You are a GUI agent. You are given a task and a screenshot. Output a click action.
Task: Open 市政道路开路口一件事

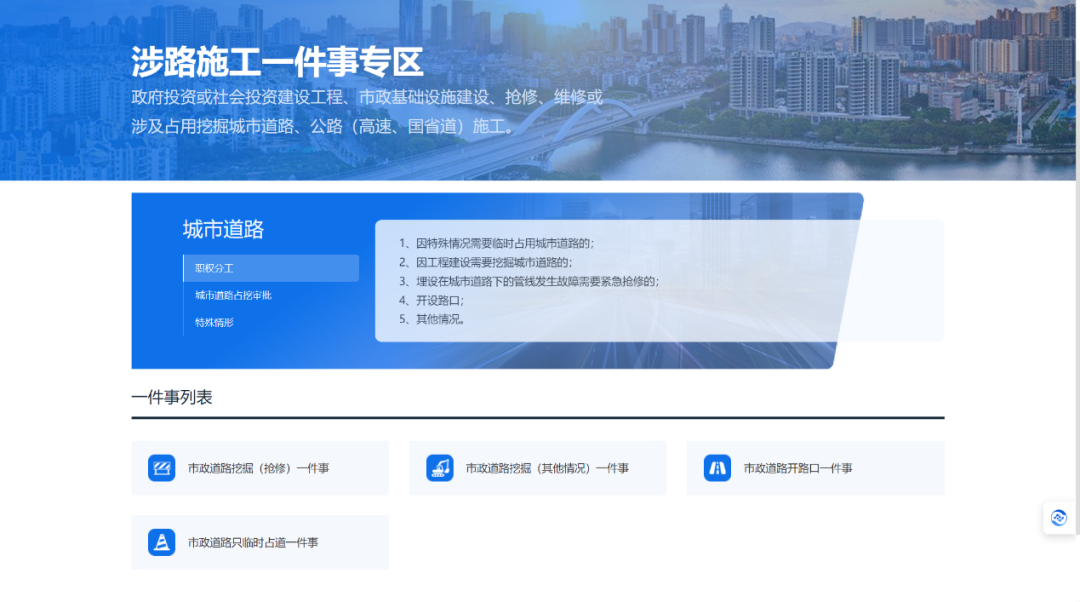tap(815, 467)
